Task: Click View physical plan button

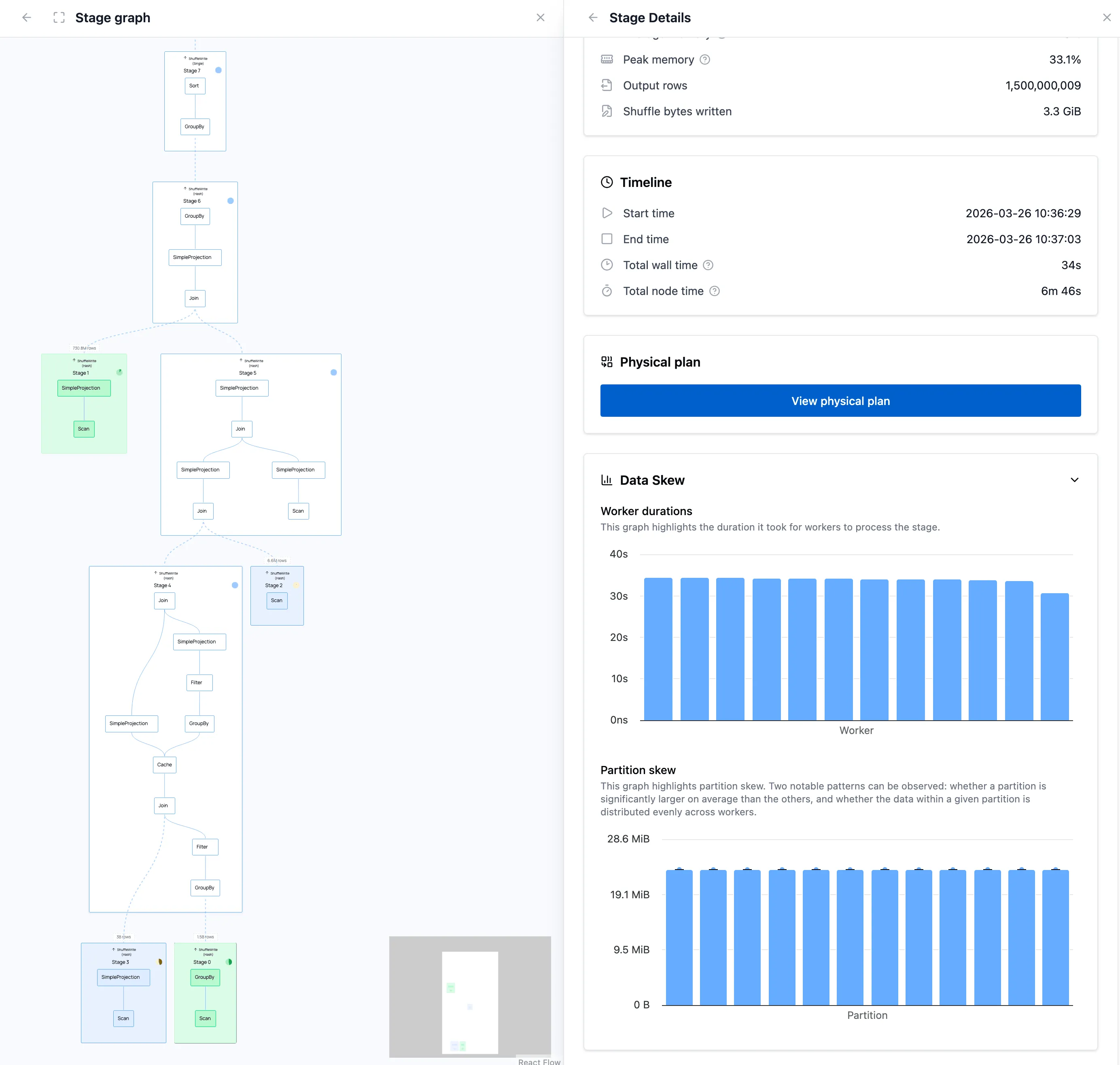Action: click(x=840, y=401)
